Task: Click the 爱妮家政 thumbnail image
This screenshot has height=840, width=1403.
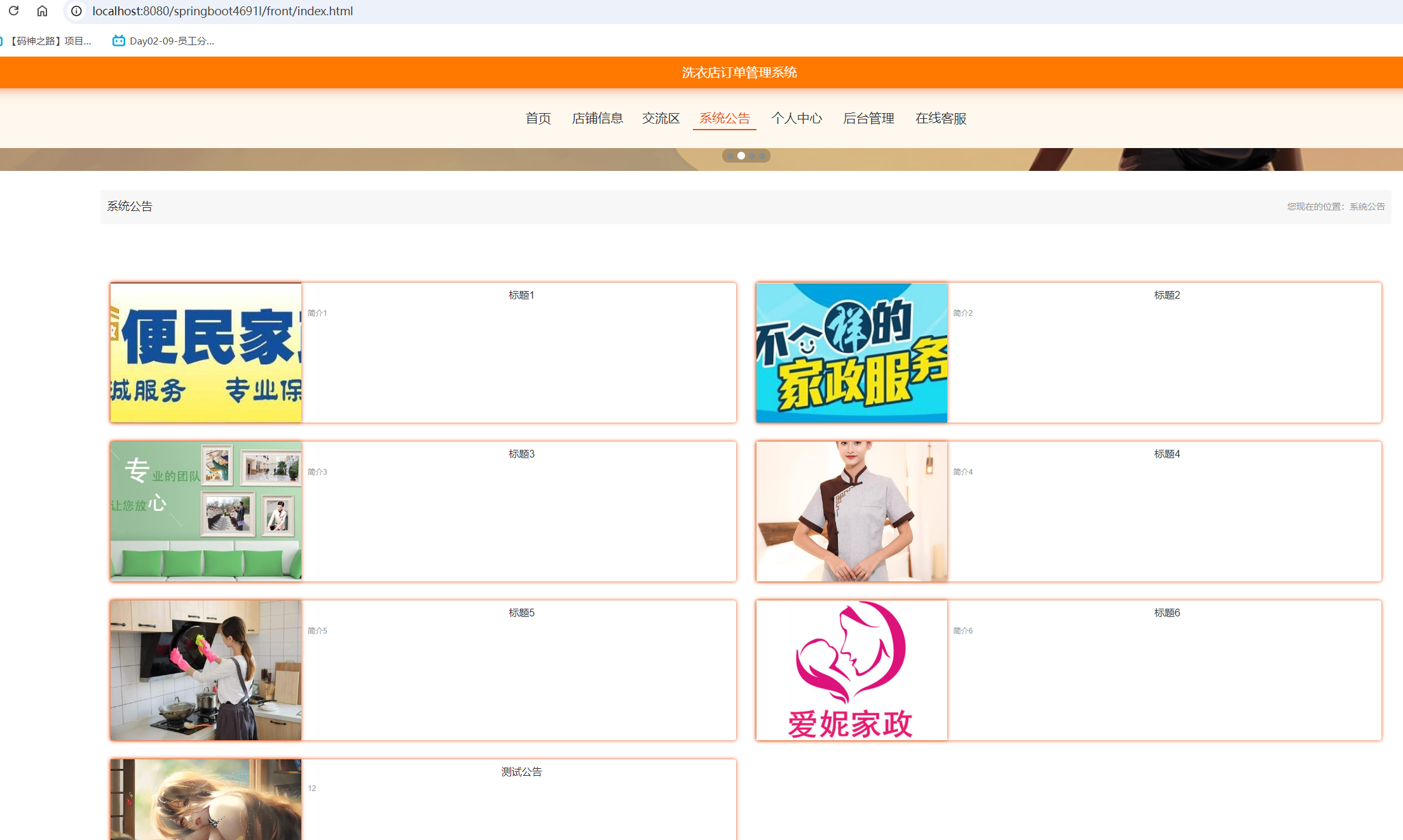Action: point(851,670)
